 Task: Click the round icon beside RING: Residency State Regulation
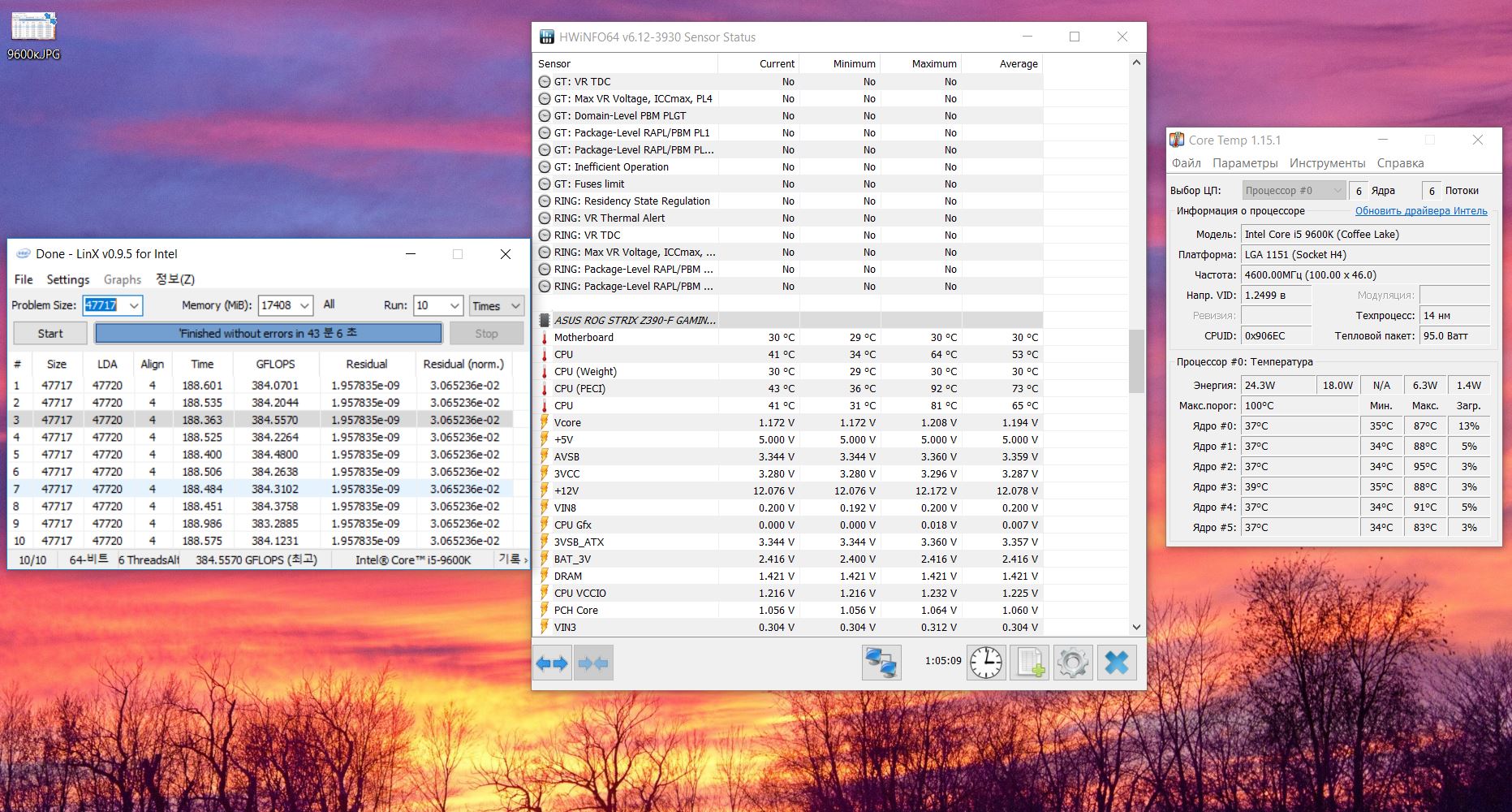[545, 201]
